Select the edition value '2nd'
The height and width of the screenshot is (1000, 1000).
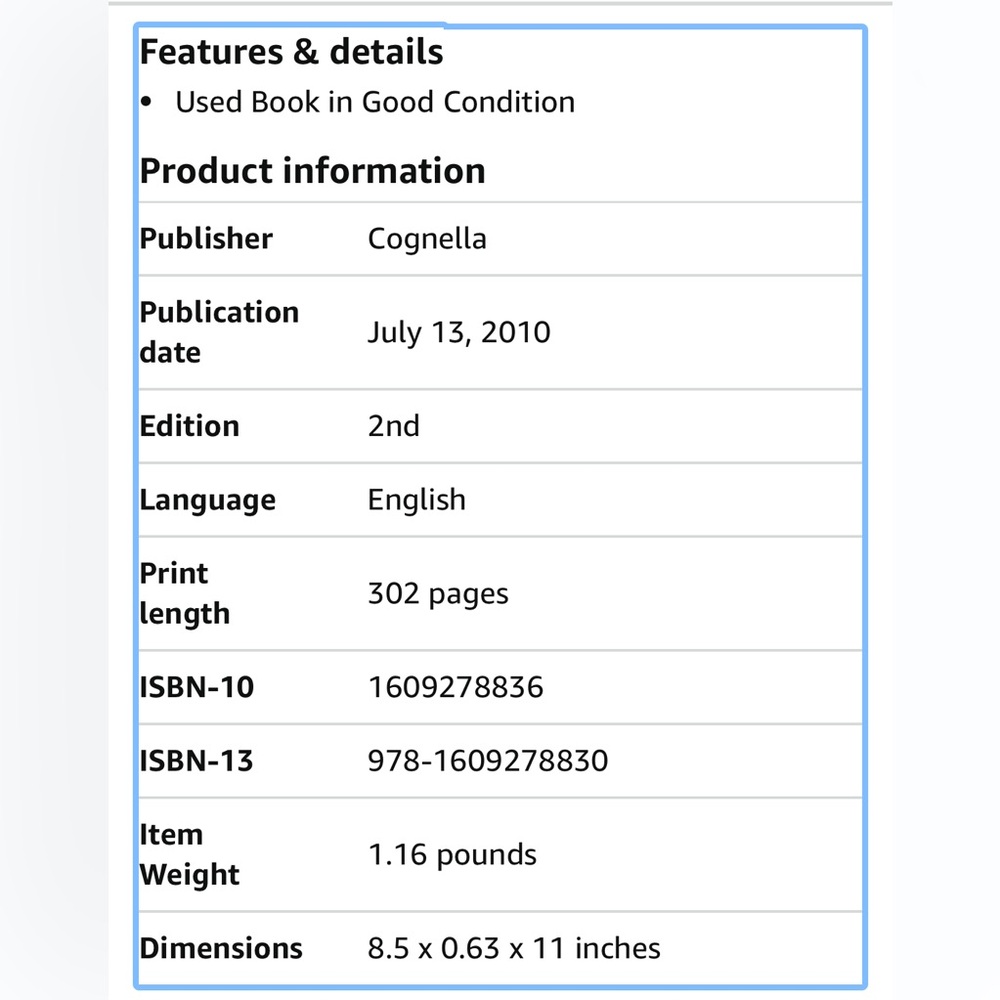[393, 426]
